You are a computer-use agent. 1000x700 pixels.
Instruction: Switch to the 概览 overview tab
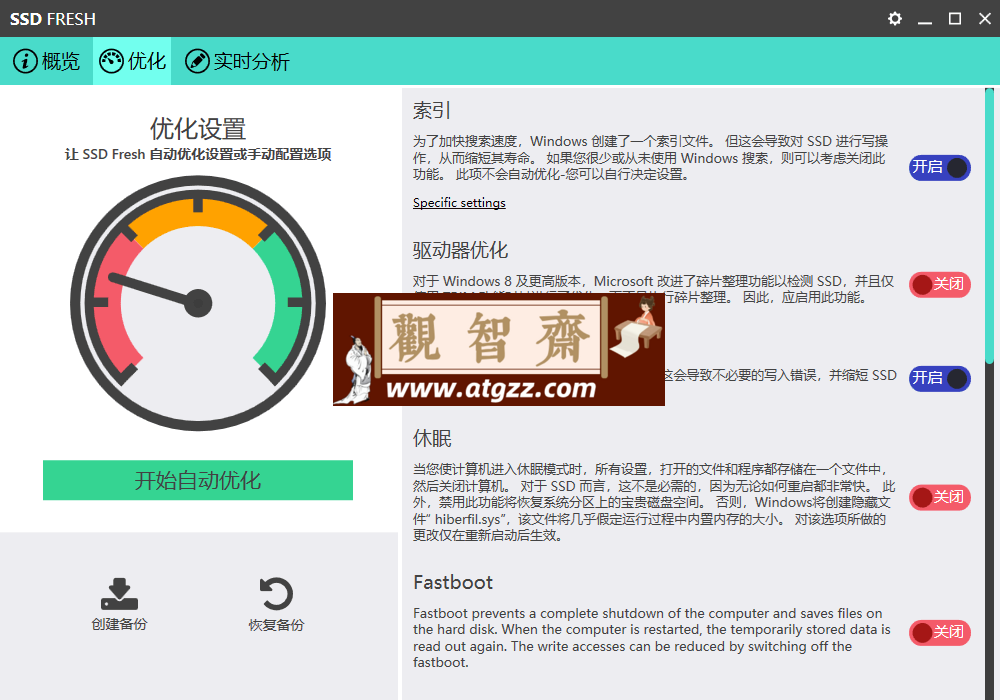(x=47, y=61)
